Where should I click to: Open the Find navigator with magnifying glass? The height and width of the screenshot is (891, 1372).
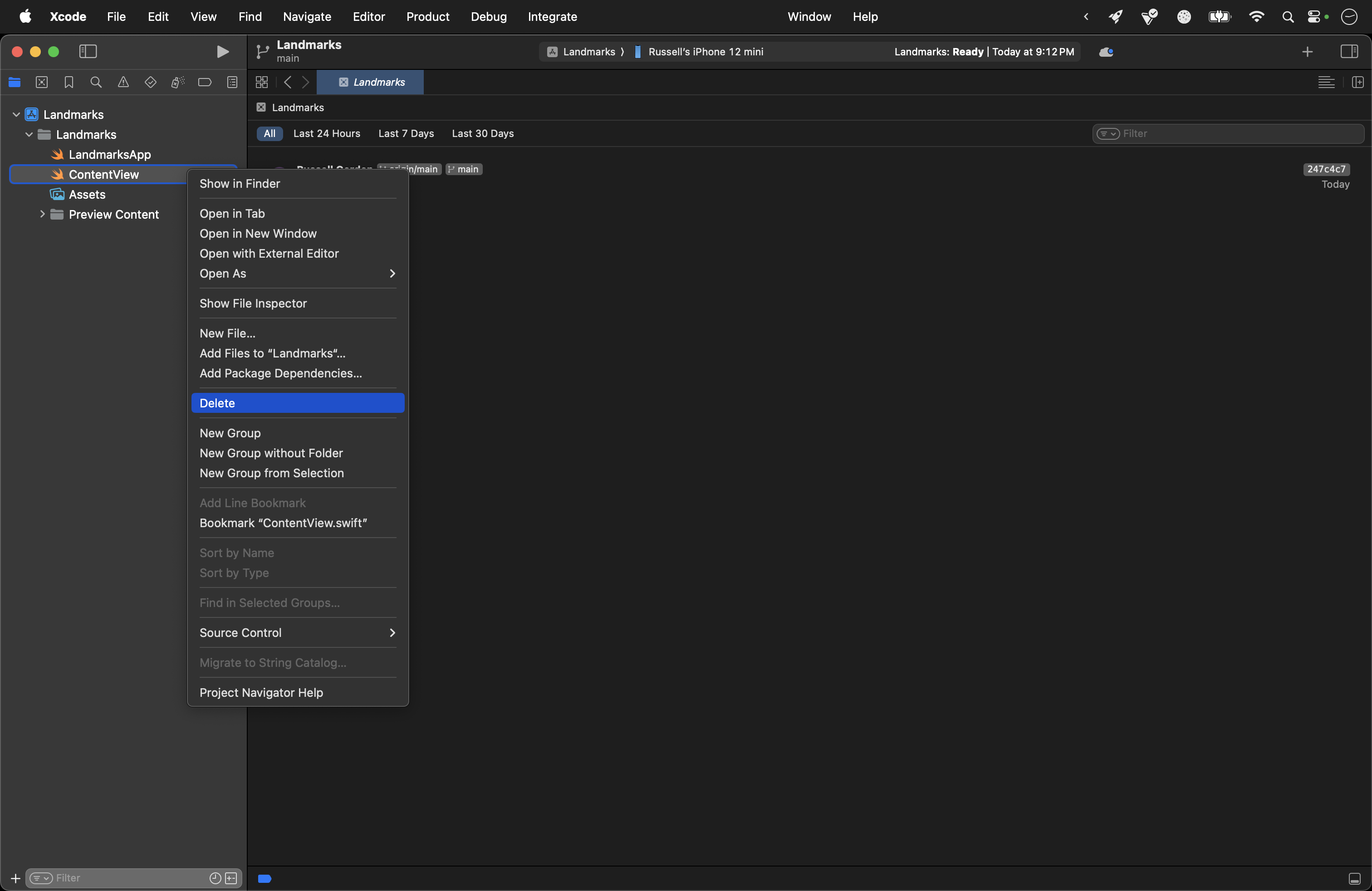click(96, 83)
